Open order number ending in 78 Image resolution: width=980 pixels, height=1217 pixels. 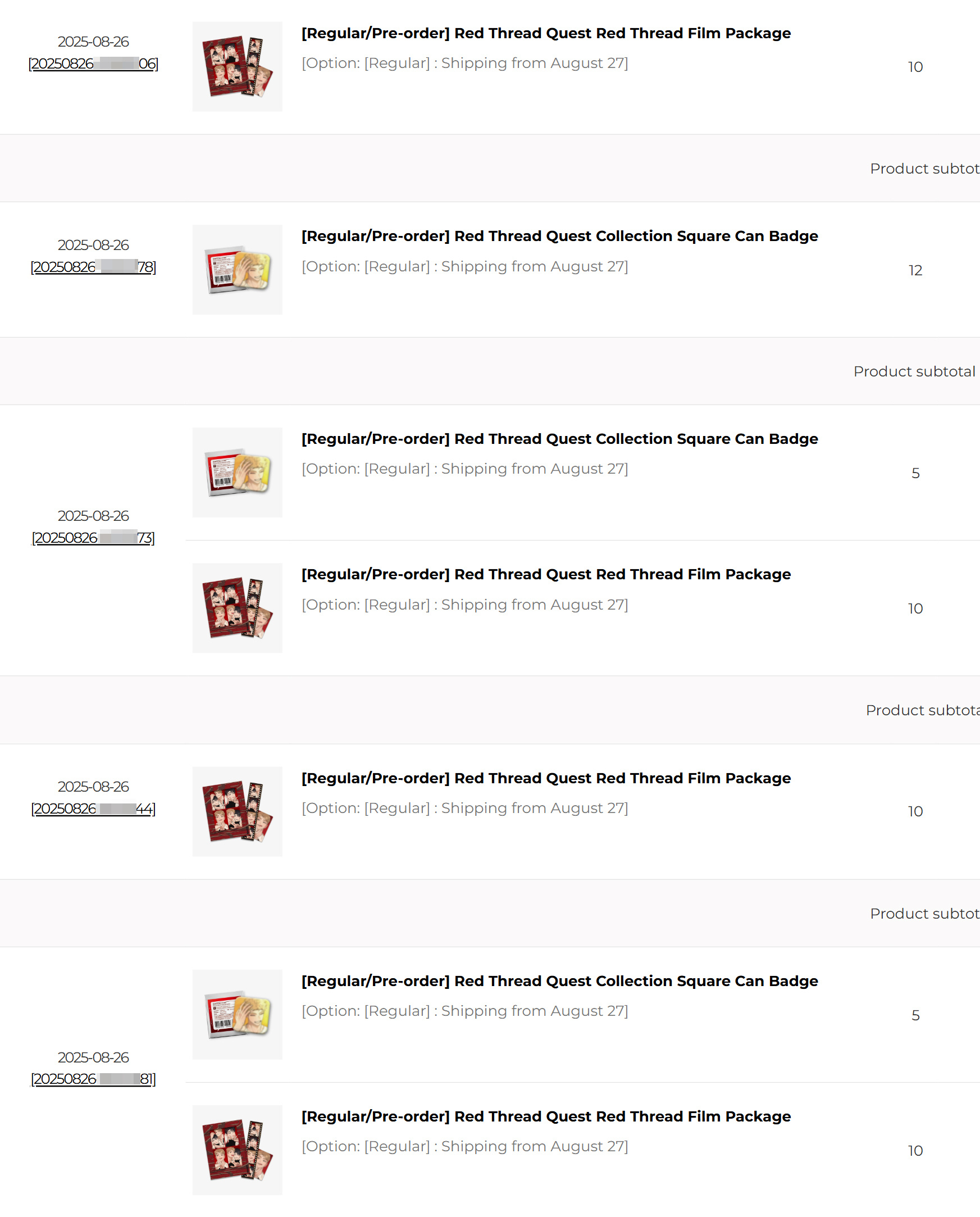93,267
